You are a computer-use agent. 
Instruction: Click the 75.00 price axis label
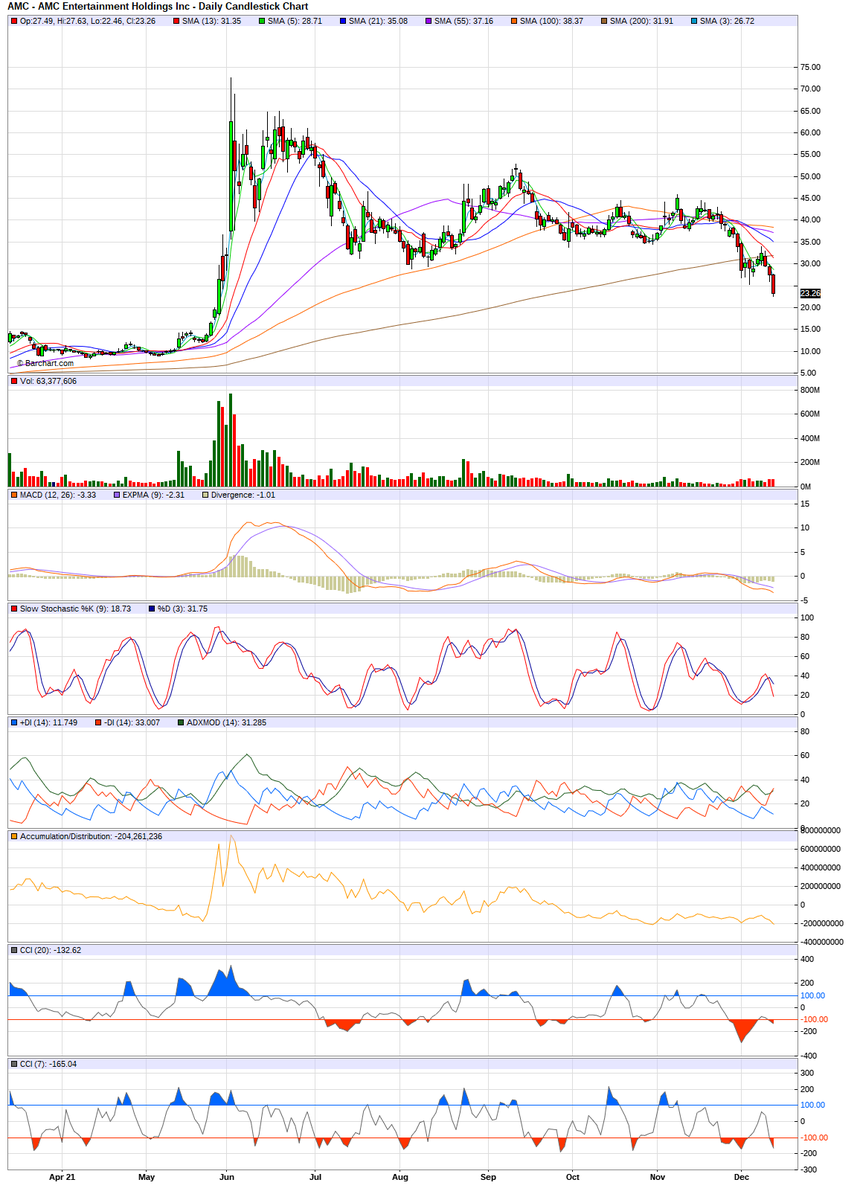[x=810, y=67]
